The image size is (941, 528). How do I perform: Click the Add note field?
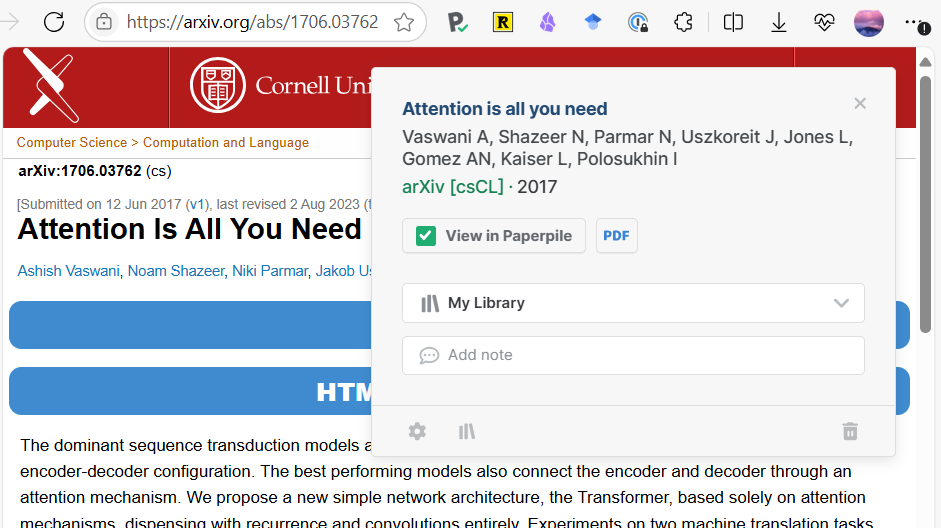(x=633, y=355)
